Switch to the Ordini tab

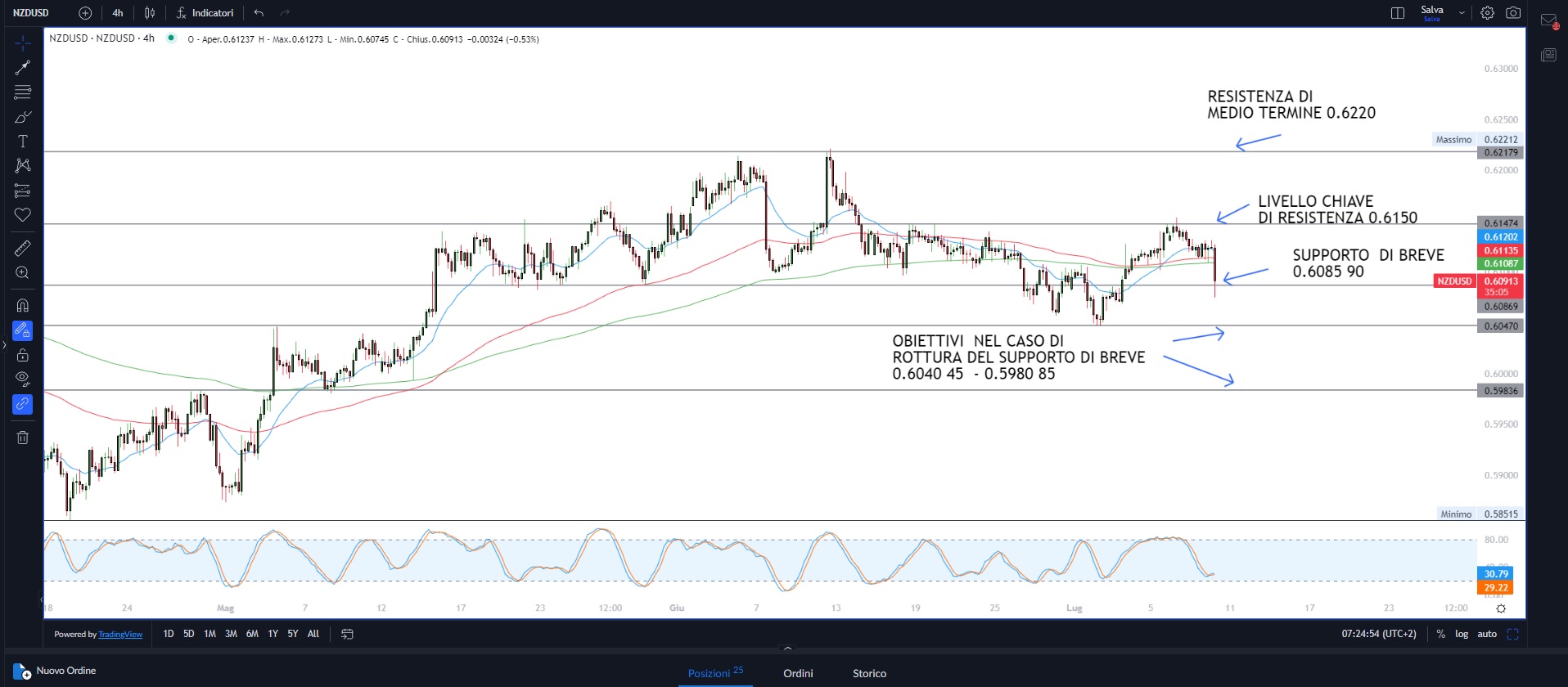click(x=798, y=673)
